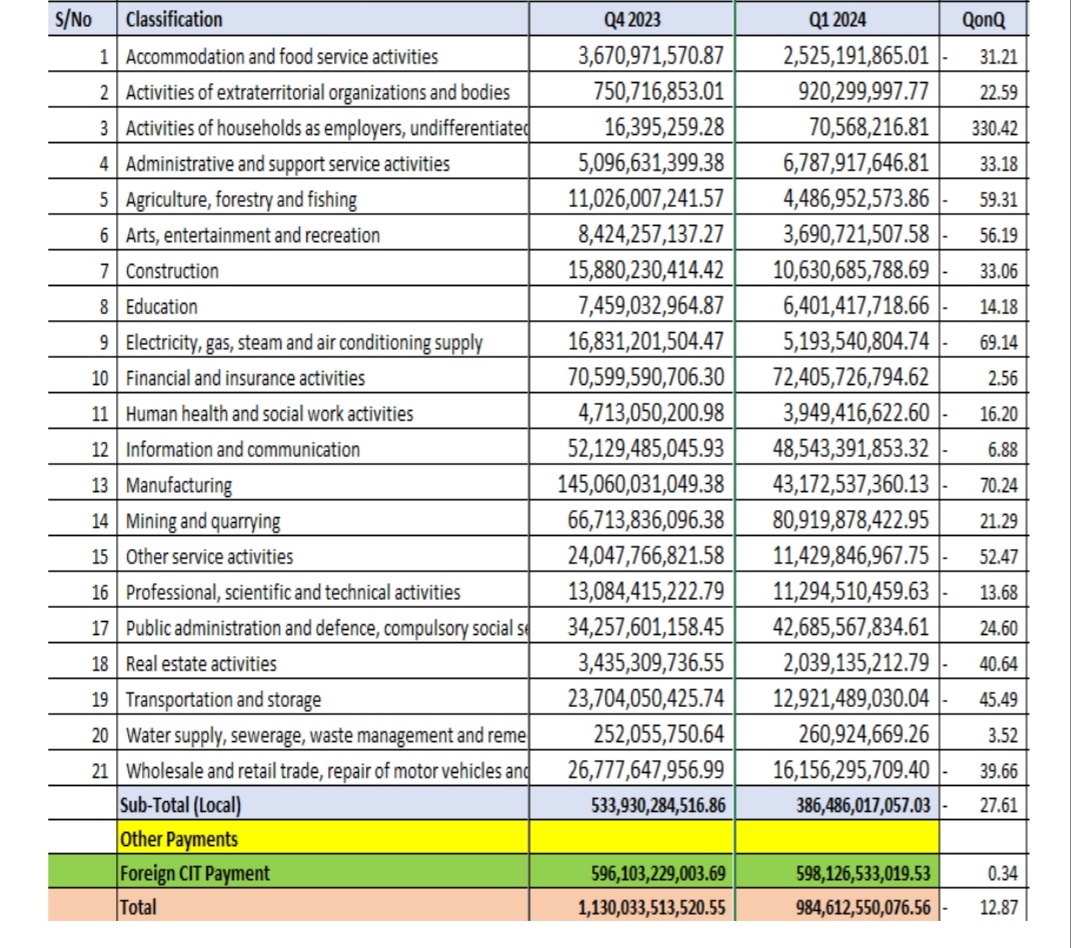Click the value 42,685,567,834.61
Viewport: 1071px width, 948px height.
tap(850, 627)
